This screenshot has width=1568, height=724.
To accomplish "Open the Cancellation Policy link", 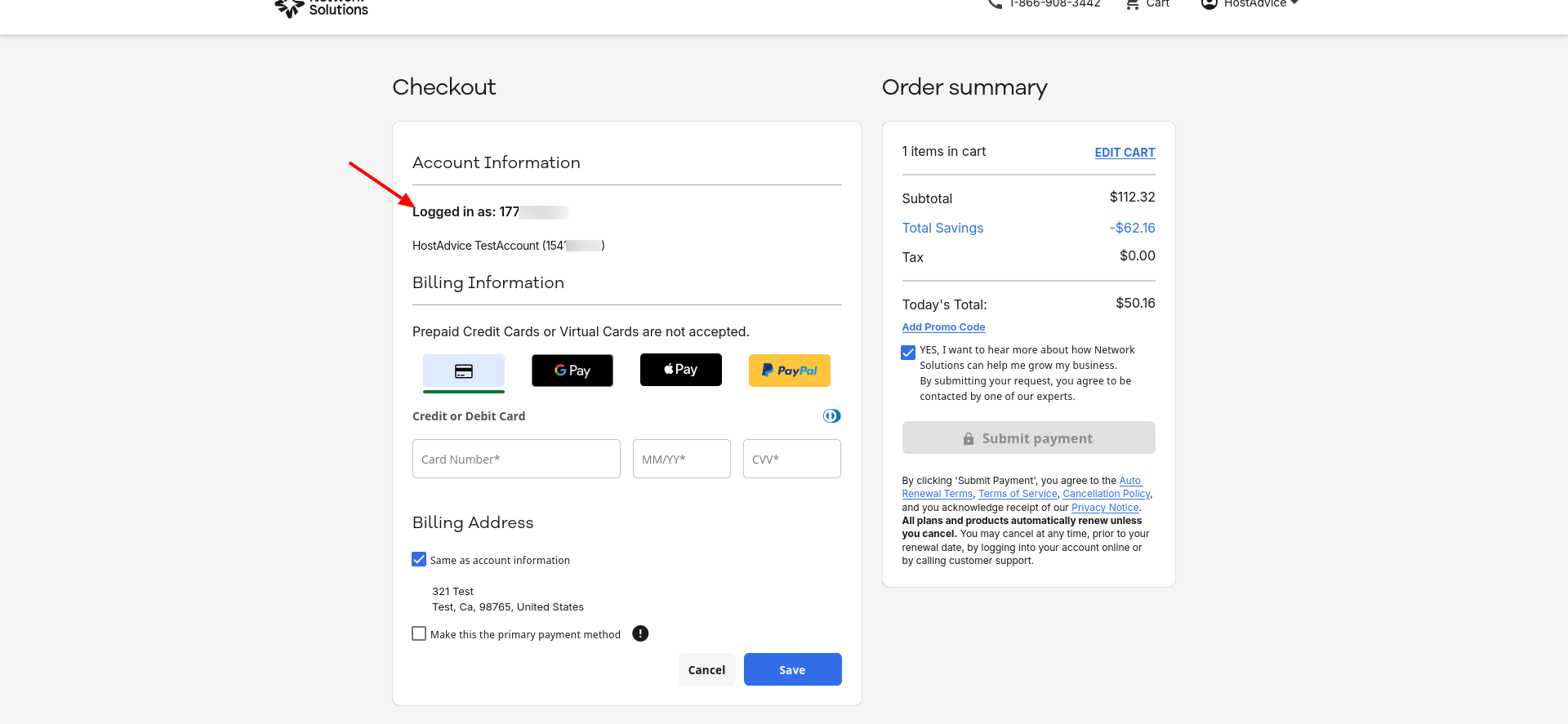I will [x=1107, y=494].
